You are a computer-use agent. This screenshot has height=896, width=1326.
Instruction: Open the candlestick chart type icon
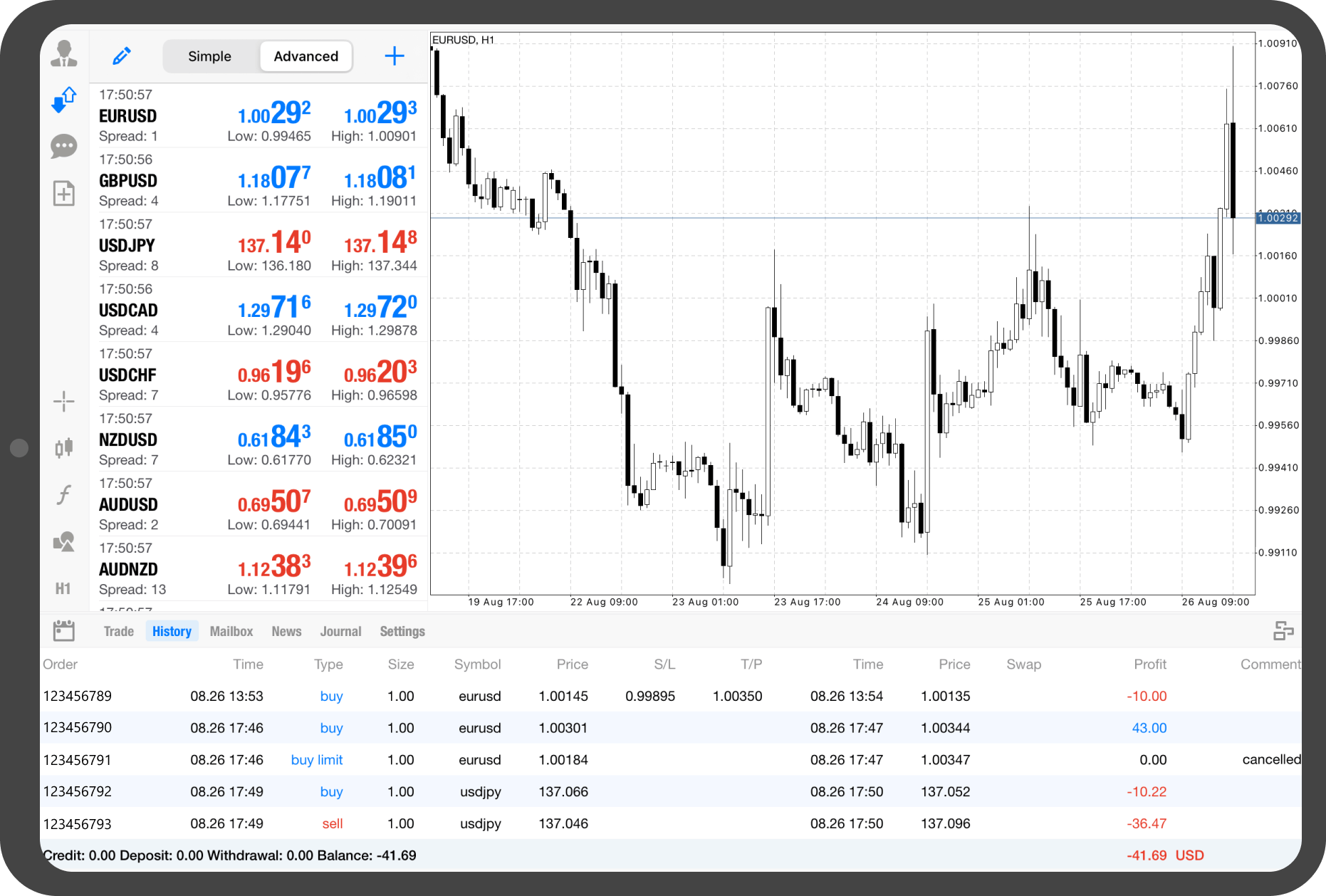(x=64, y=447)
